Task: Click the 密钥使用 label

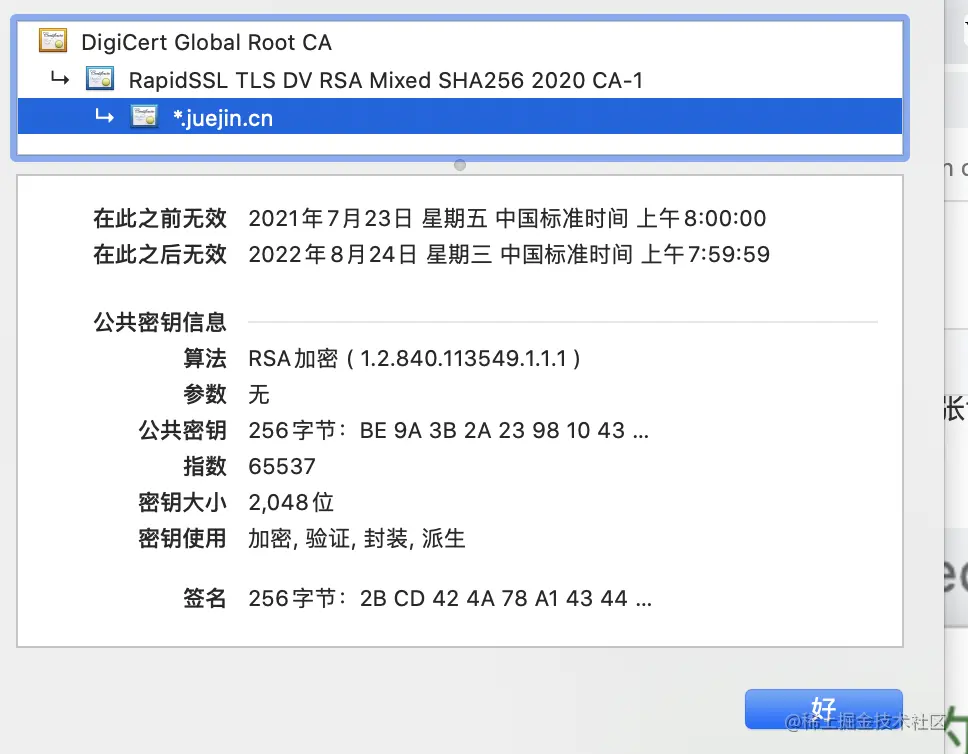Action: [x=183, y=538]
